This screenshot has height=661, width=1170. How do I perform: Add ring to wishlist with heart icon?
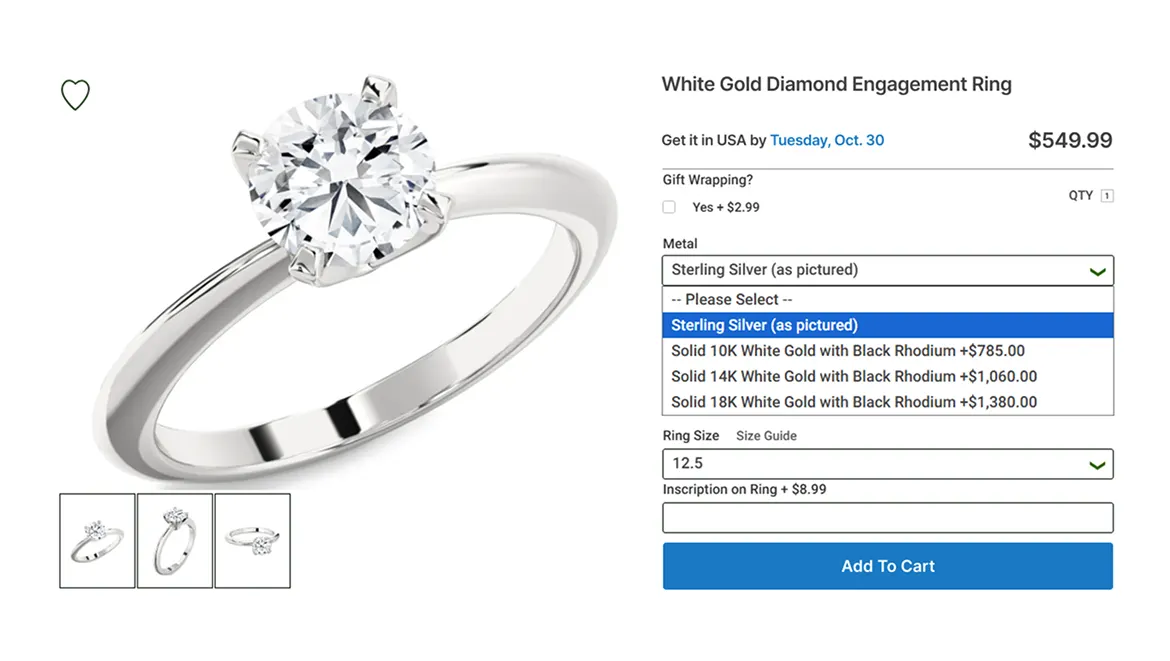tap(75, 95)
